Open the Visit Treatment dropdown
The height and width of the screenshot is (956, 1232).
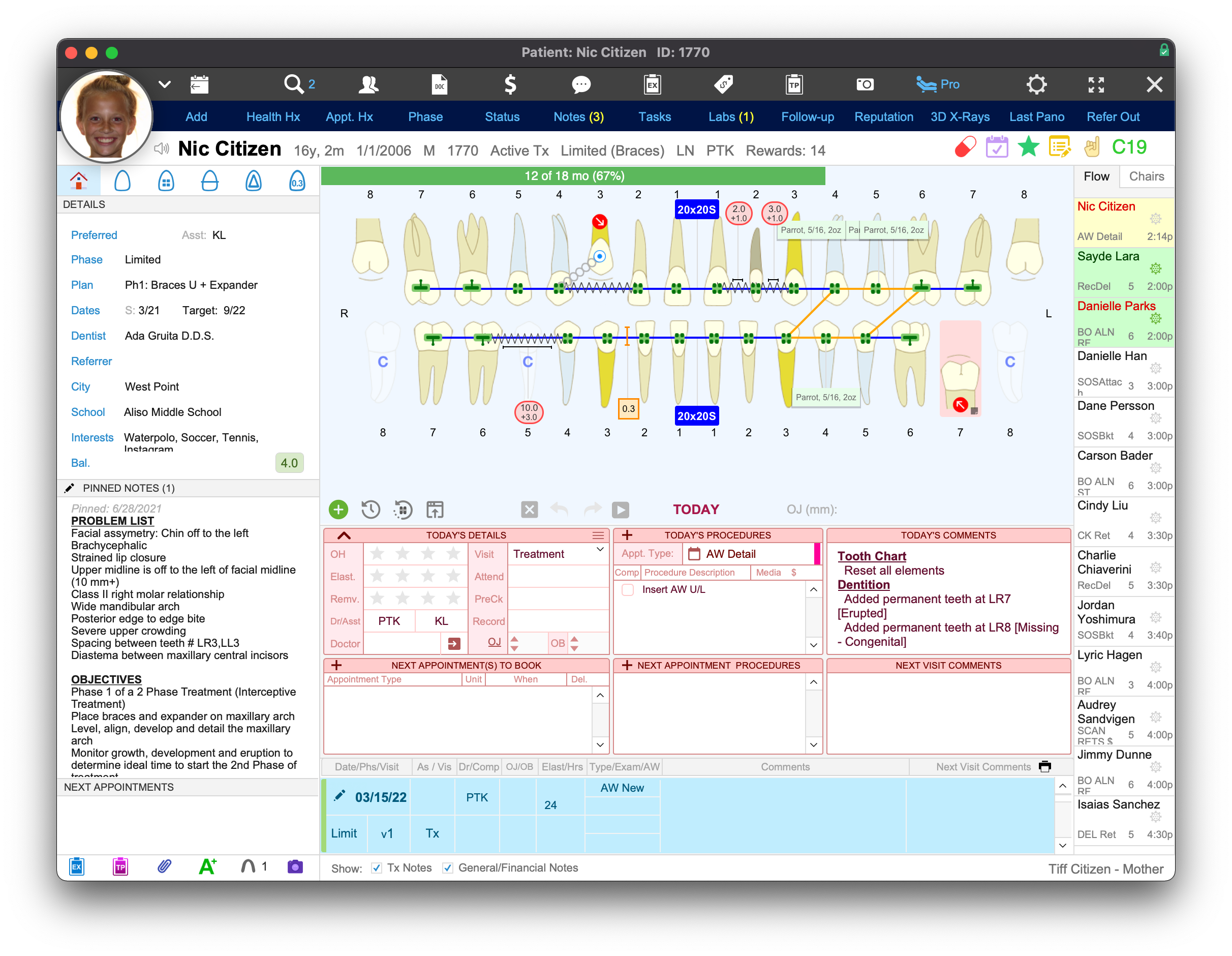pyautogui.click(x=600, y=550)
